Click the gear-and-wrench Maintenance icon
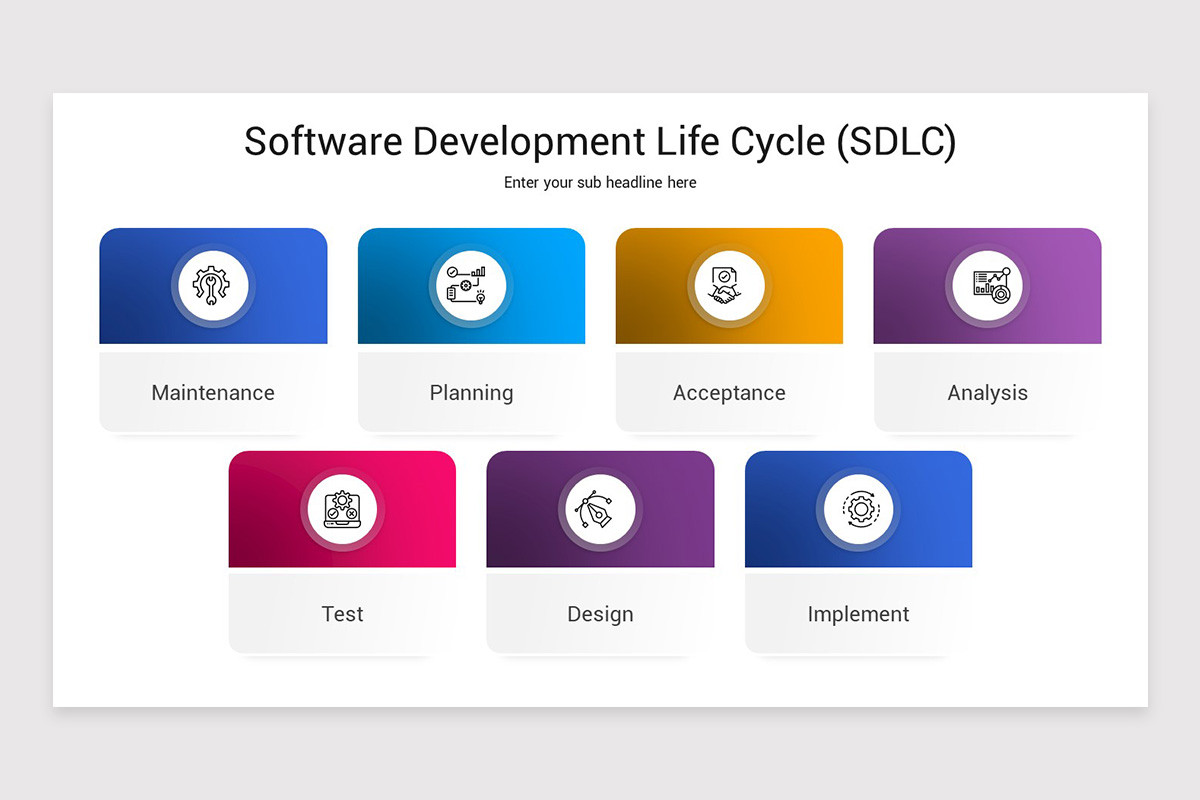This screenshot has height=800, width=1200. [x=213, y=285]
